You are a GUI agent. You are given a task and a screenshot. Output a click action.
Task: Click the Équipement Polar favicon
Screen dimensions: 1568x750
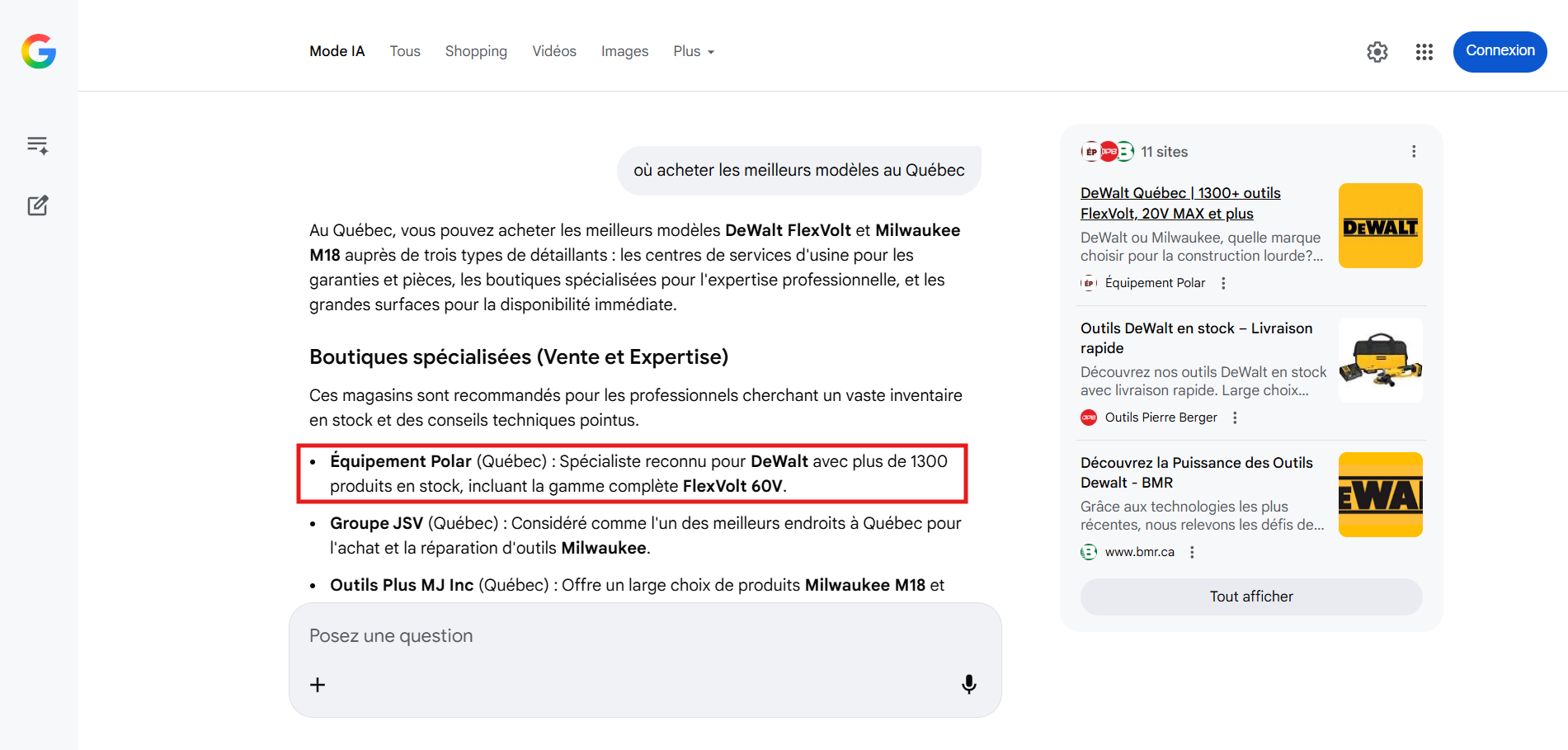pos(1089,282)
